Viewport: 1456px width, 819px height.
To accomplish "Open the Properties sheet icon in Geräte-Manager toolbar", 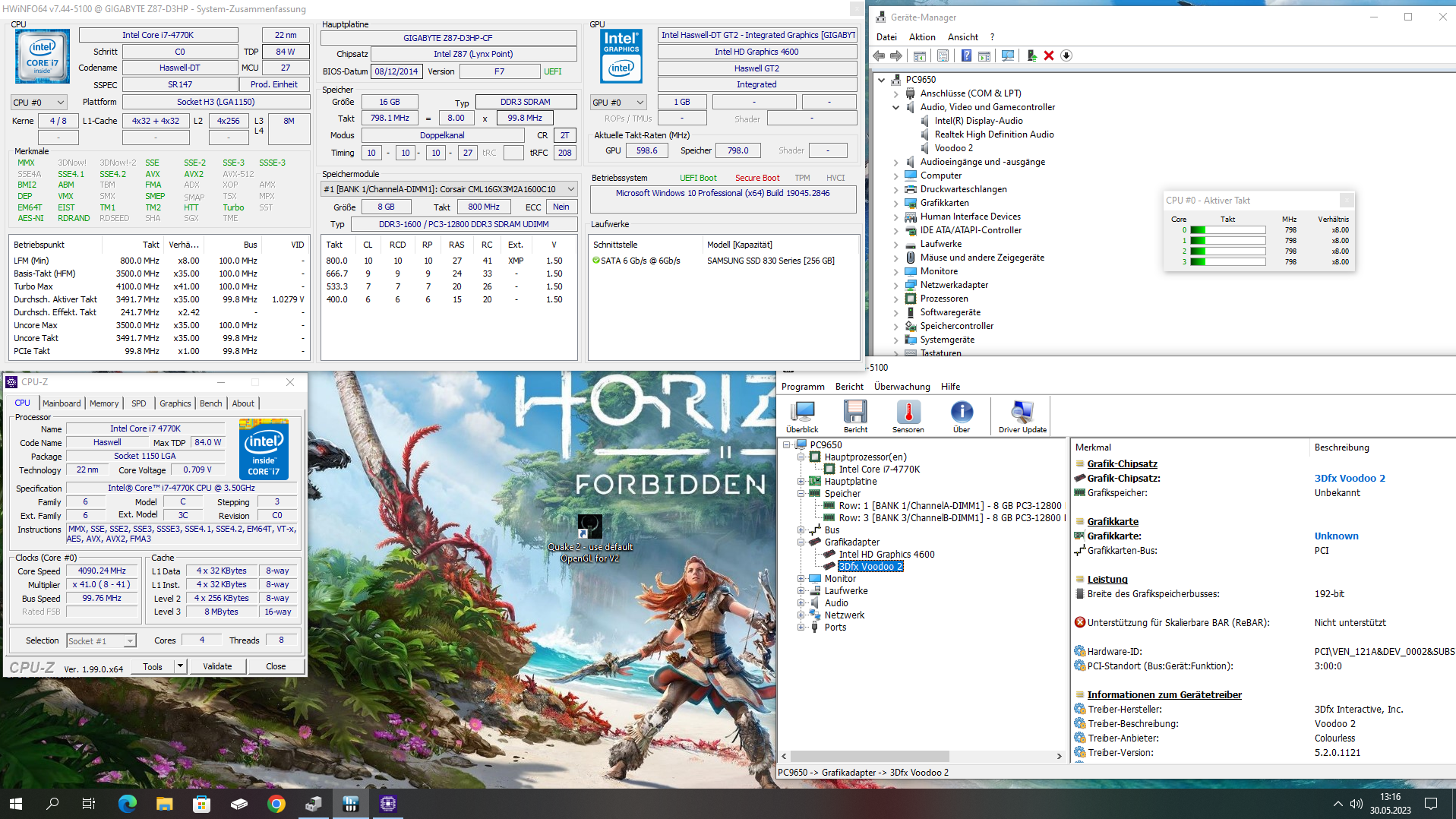I will click(943, 55).
